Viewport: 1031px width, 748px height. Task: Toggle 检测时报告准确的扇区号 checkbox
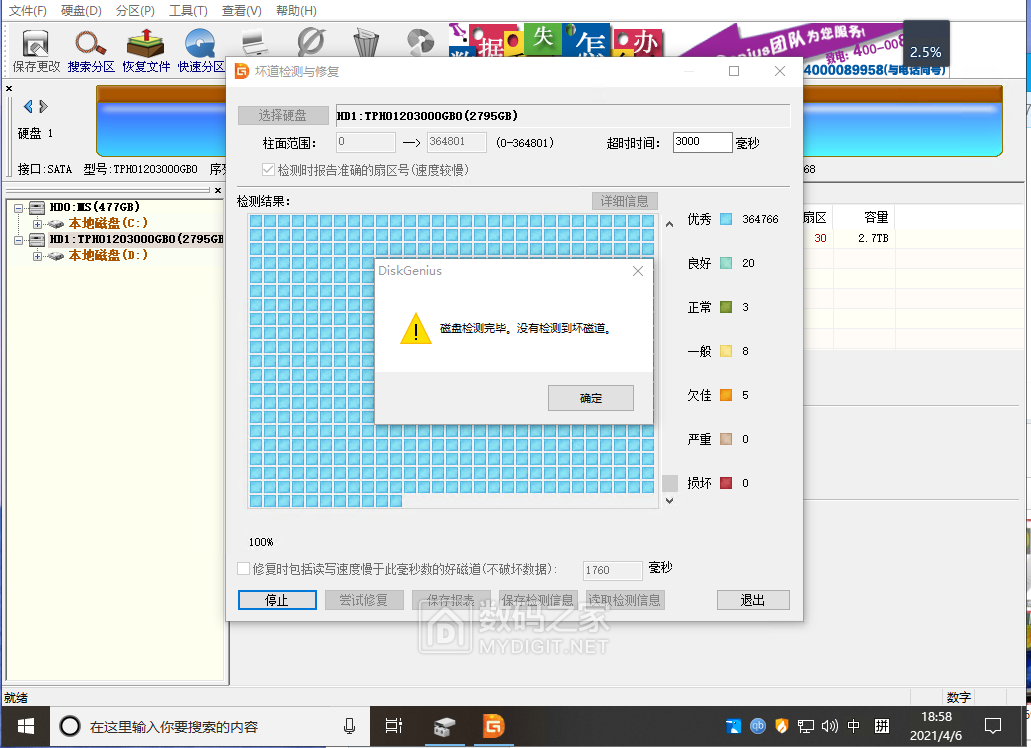(x=268, y=170)
